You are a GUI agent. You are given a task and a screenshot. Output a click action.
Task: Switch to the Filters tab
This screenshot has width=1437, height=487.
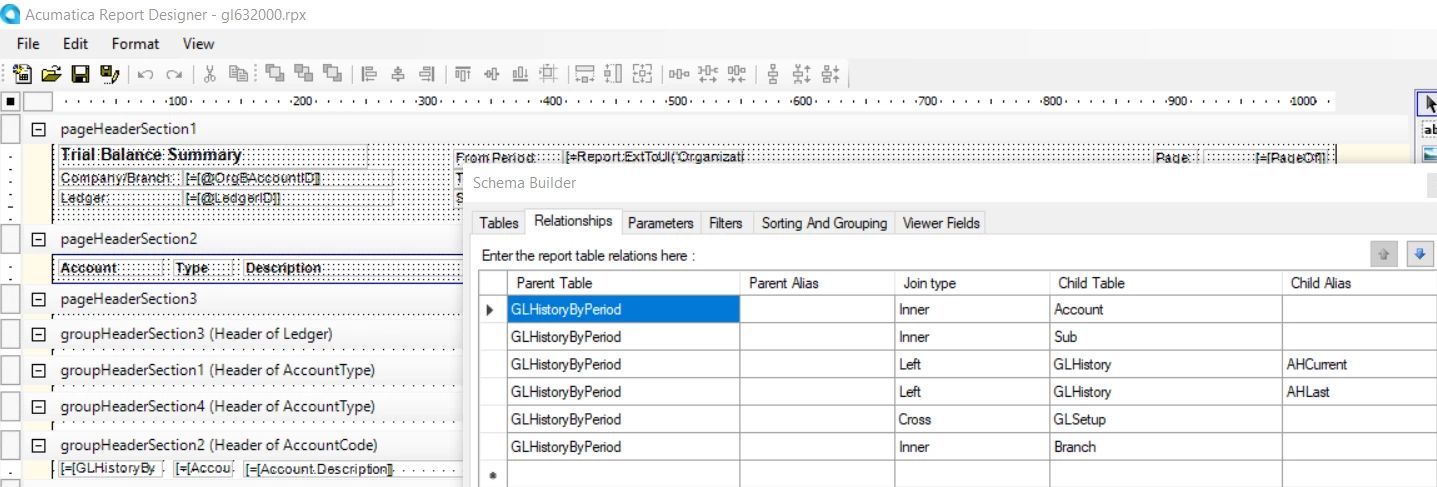coord(726,223)
